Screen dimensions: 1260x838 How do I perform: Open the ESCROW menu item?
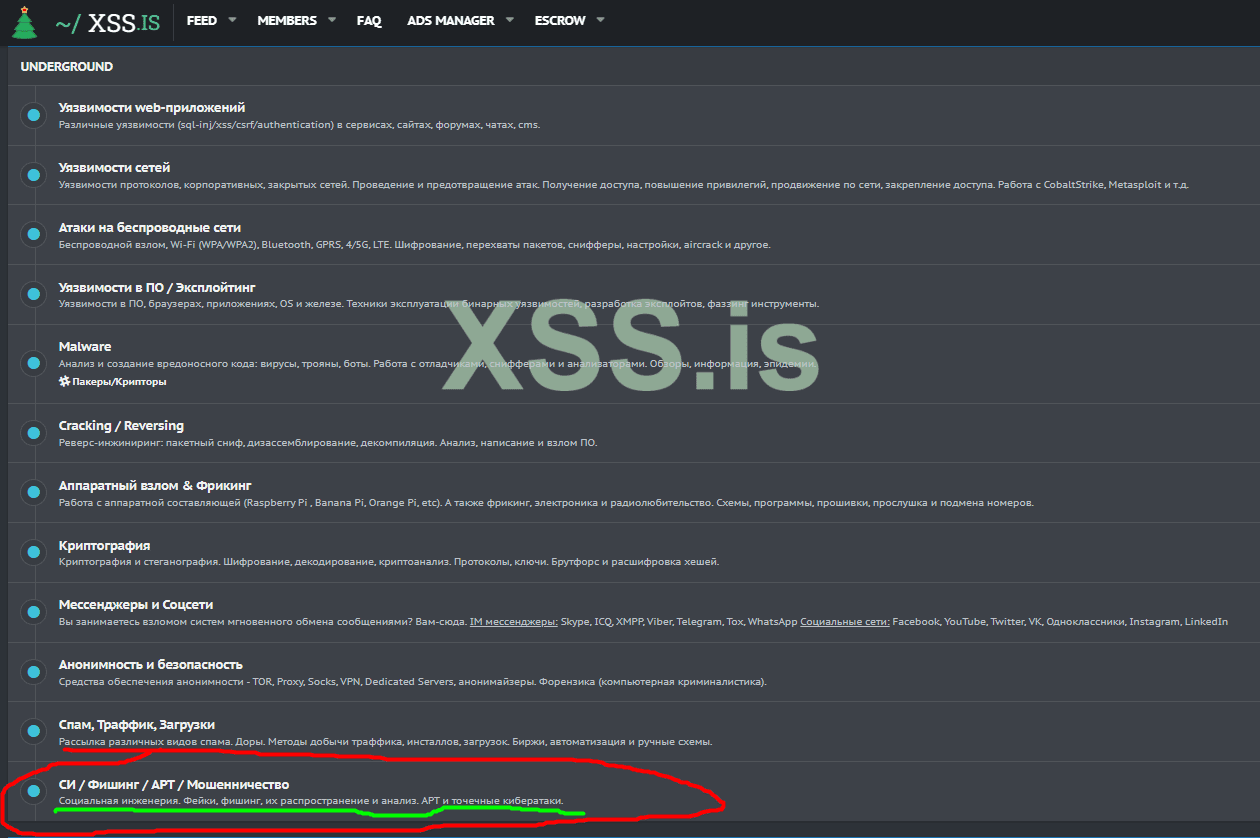pos(560,20)
